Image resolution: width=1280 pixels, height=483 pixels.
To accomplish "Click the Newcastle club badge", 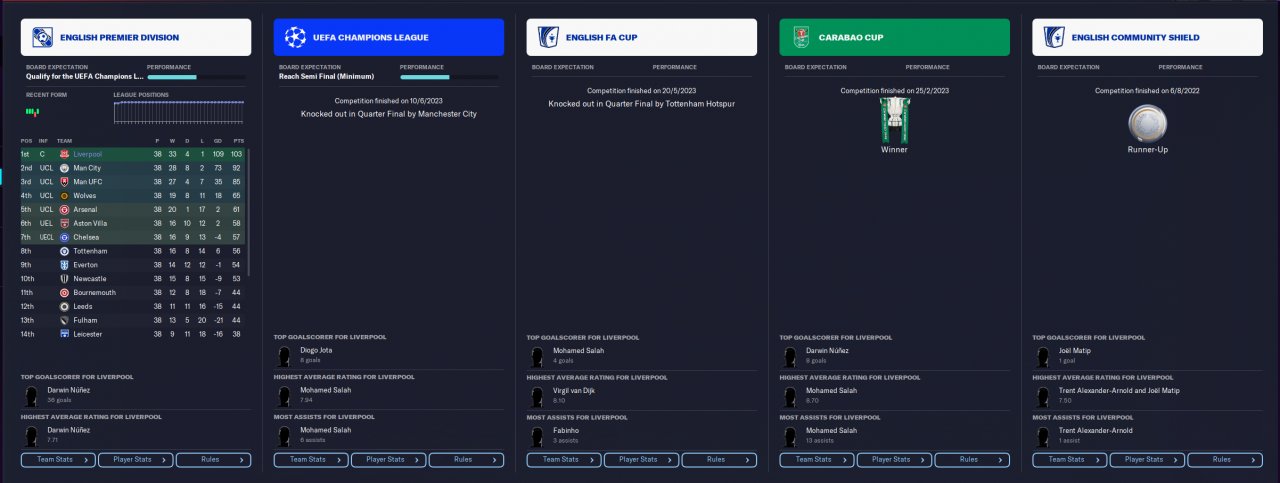I will 64,279.
